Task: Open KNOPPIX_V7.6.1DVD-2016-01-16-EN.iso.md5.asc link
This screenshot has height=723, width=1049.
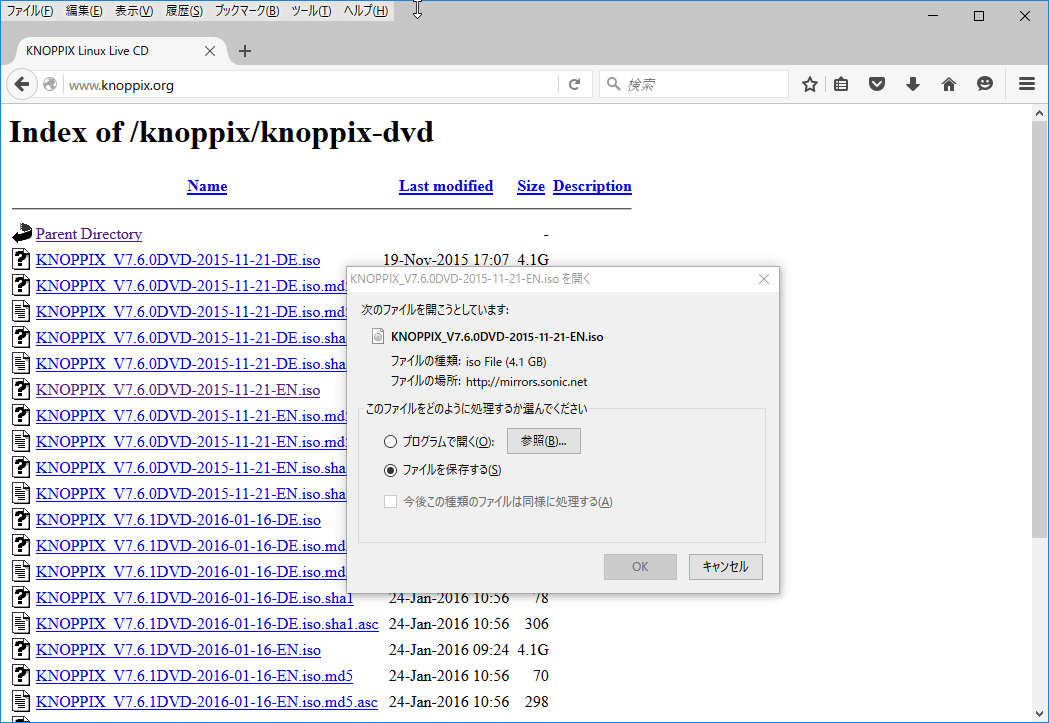Action: tap(207, 702)
